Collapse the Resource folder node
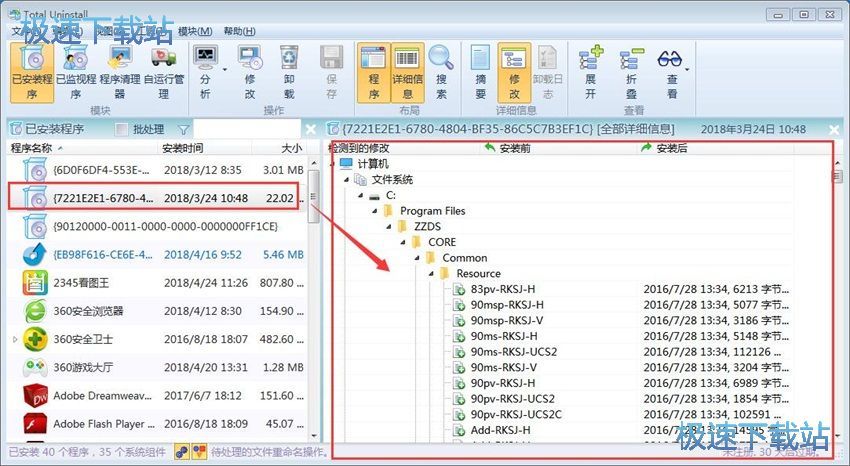The height and width of the screenshot is (466, 850). (431, 274)
